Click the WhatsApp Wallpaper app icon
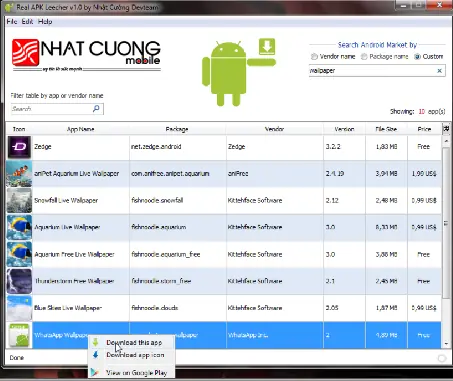This screenshot has width=453, height=381. (19, 335)
